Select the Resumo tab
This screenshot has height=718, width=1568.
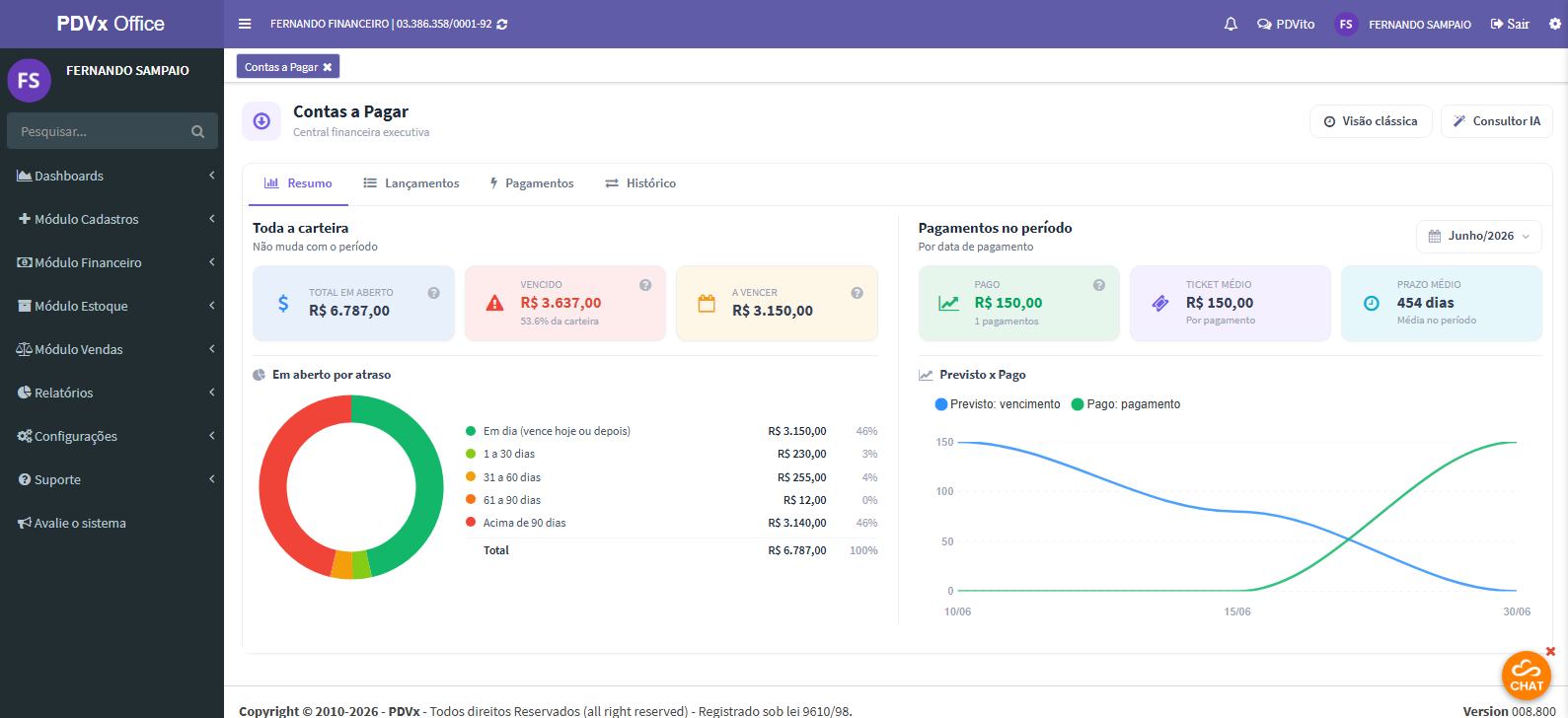(x=298, y=183)
